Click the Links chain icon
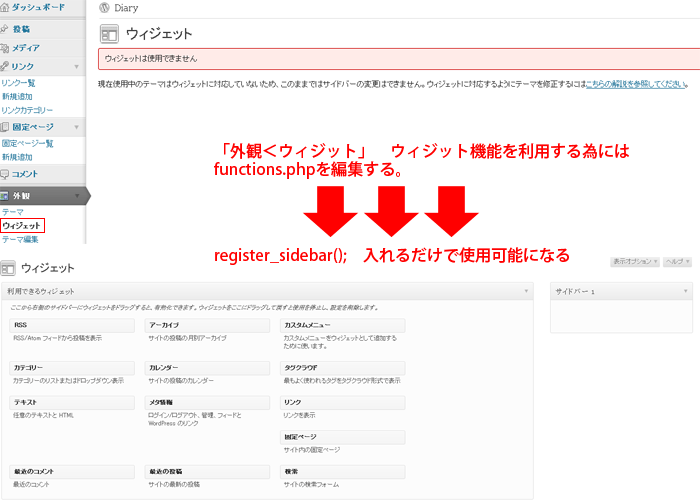The height and width of the screenshot is (500, 700). [6, 66]
